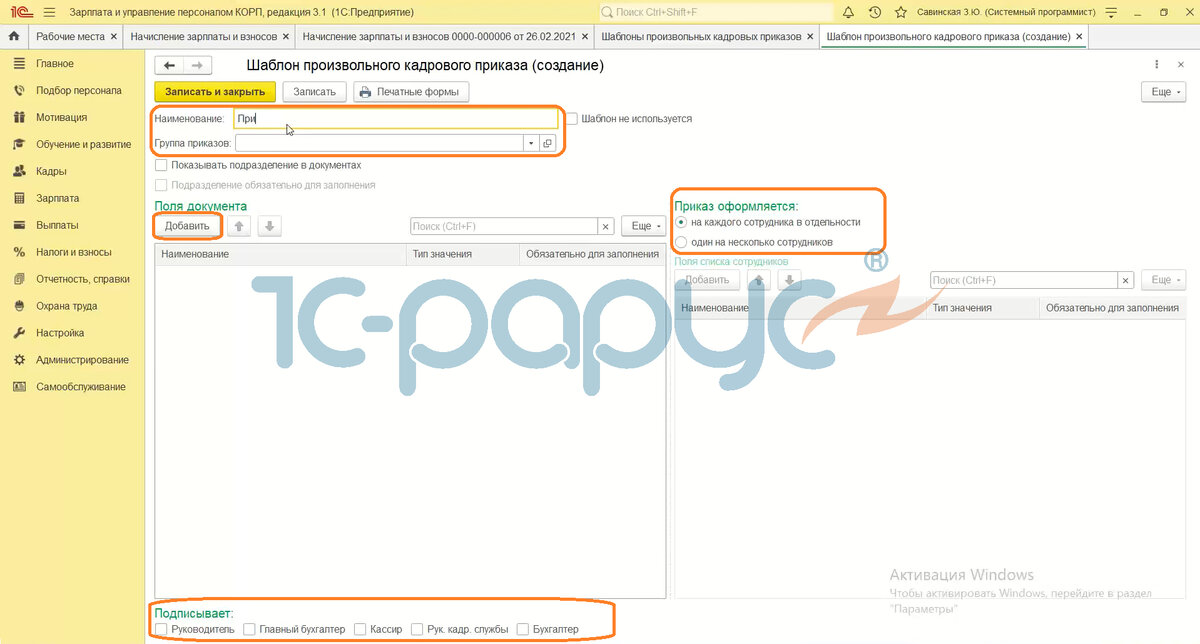
Task: Open the history clock icon
Action: coord(875,12)
